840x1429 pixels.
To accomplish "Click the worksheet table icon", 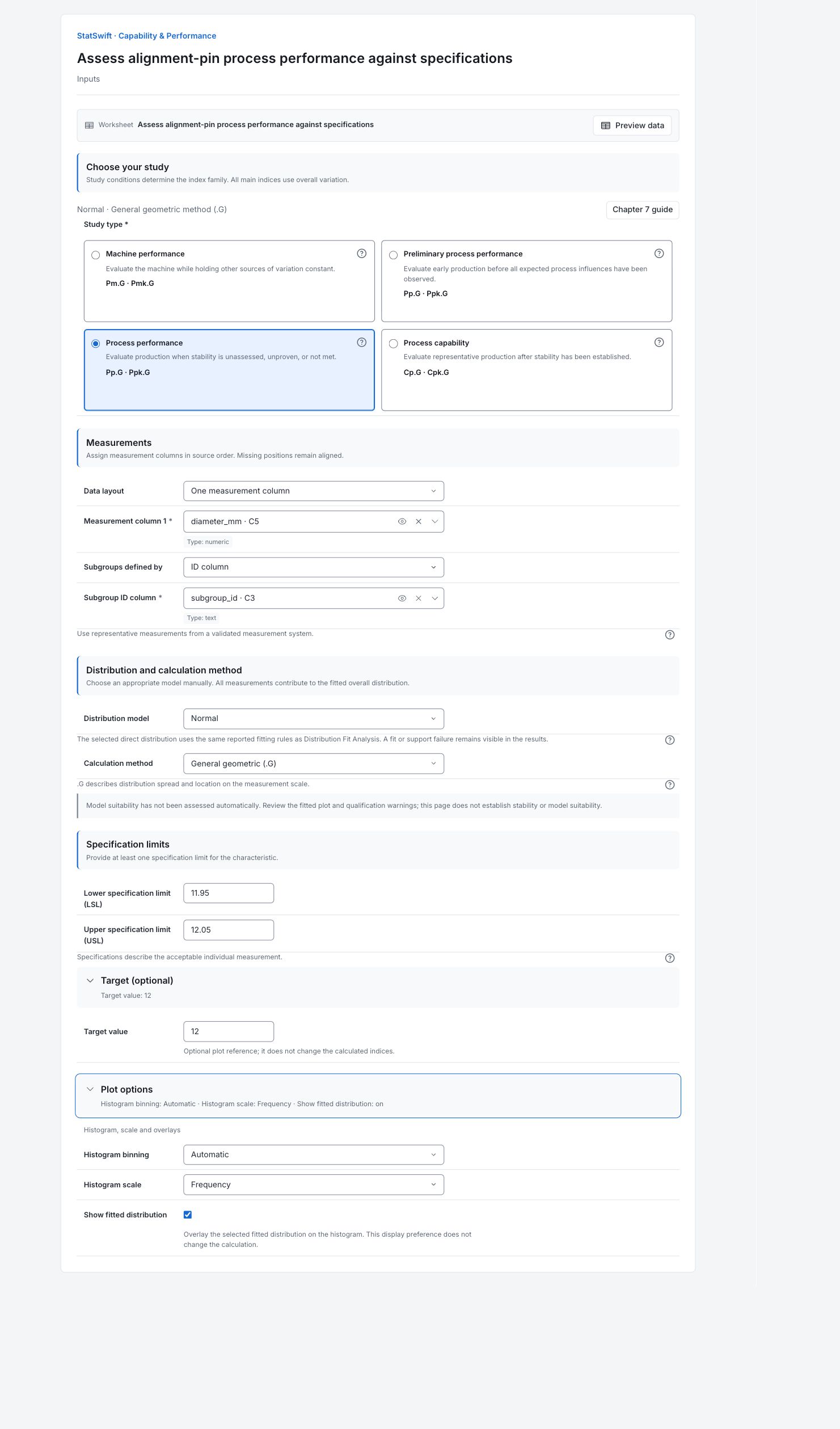I will point(89,125).
